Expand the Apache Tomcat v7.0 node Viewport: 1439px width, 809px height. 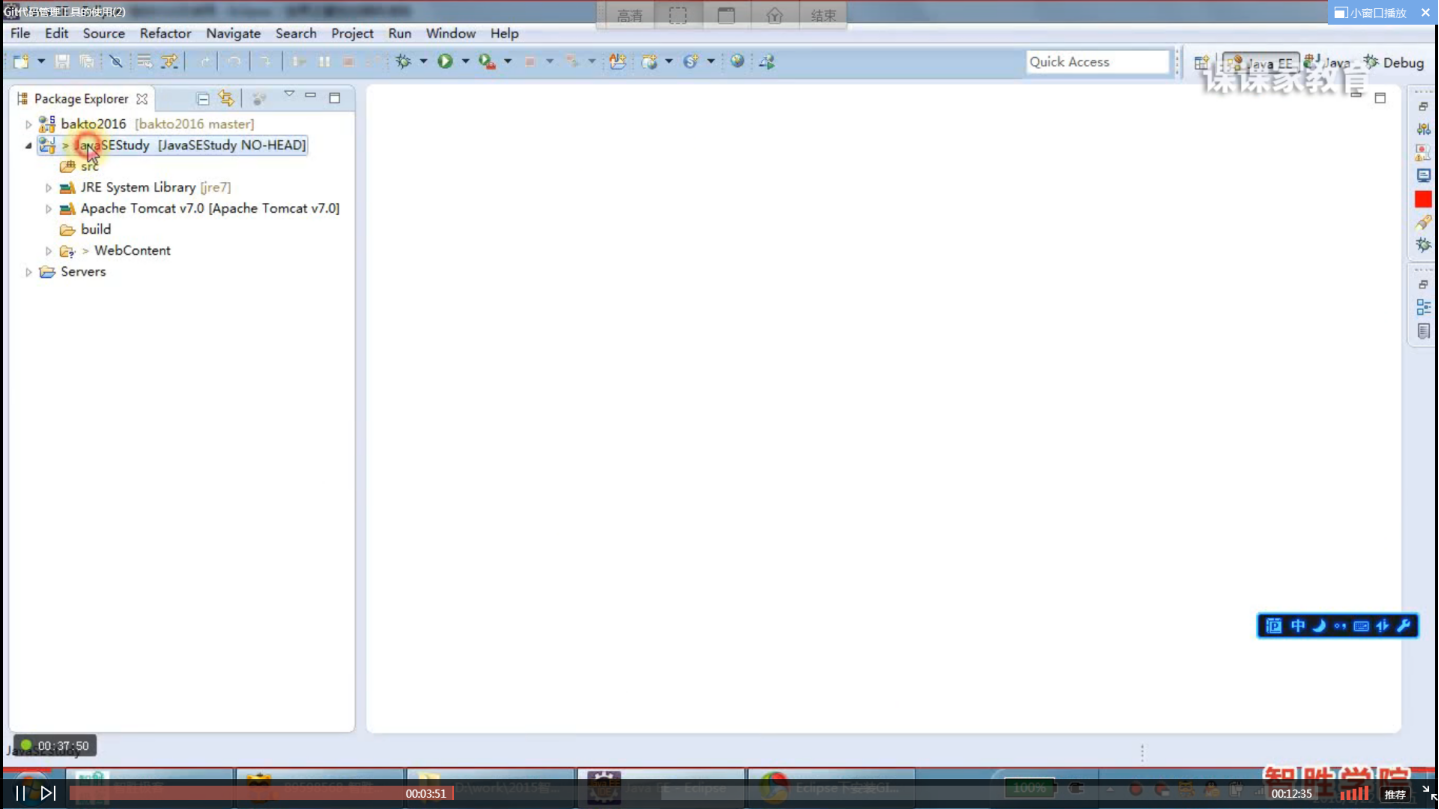tap(48, 209)
